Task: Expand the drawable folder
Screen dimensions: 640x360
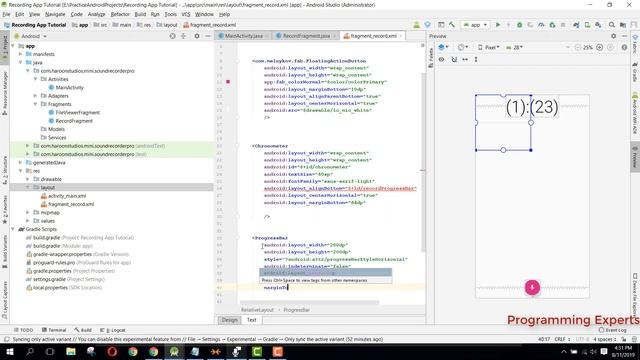Action: click(28, 179)
